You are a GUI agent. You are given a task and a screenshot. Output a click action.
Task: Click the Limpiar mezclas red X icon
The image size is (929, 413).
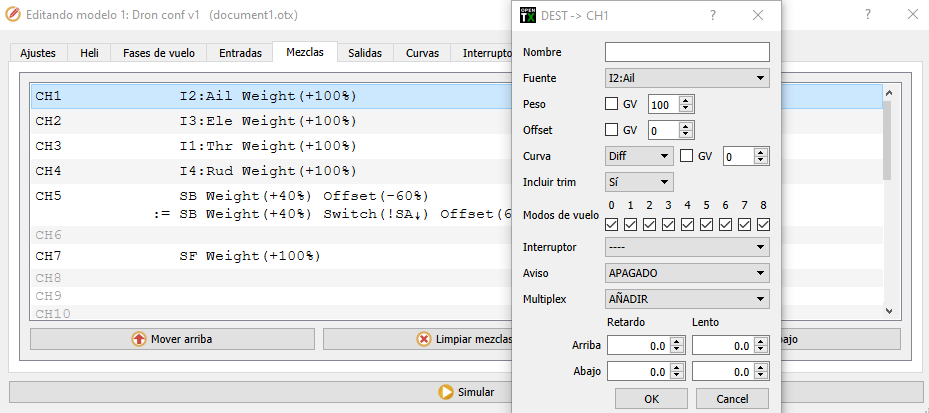click(x=424, y=339)
